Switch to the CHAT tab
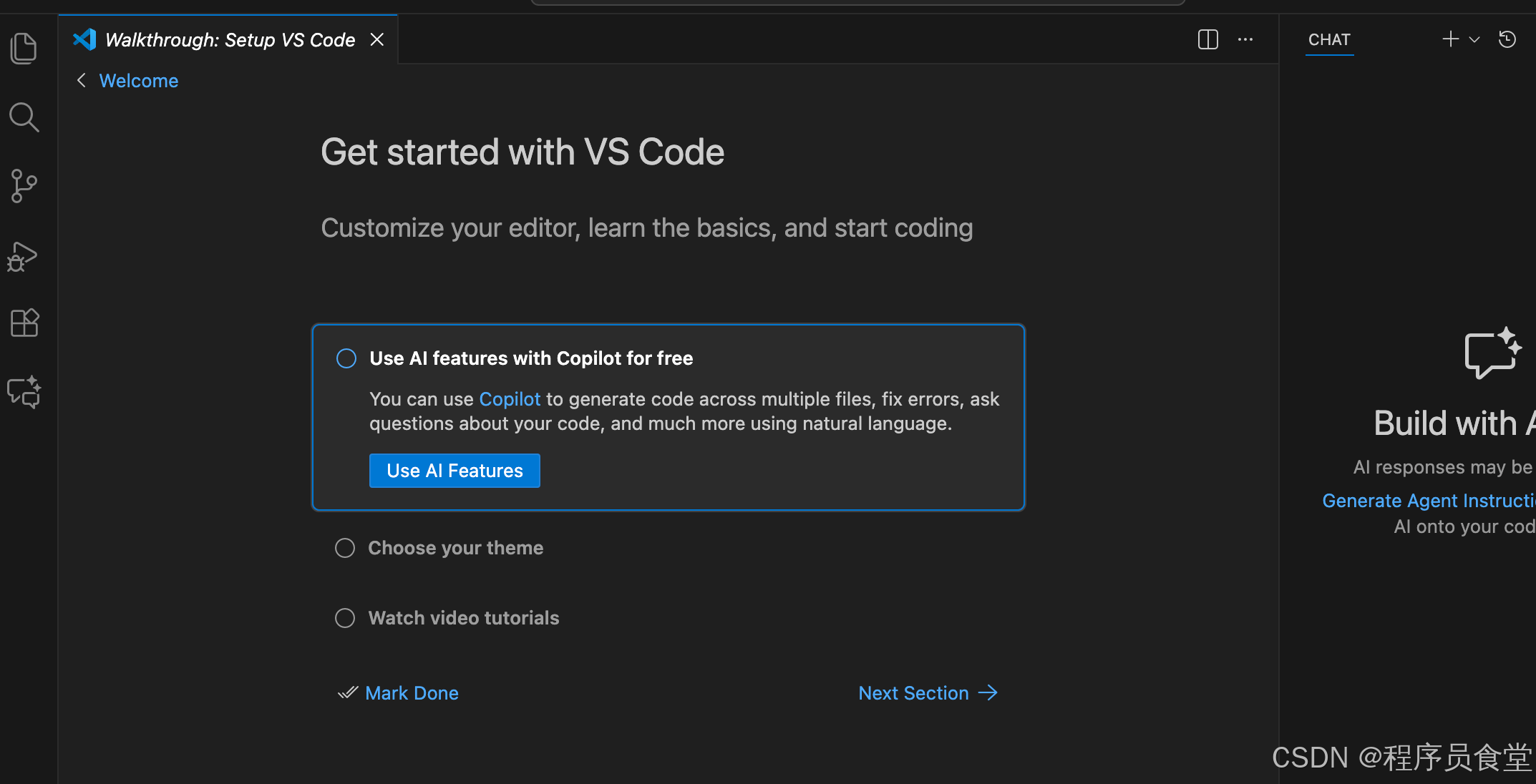1536x784 pixels. pos(1328,39)
